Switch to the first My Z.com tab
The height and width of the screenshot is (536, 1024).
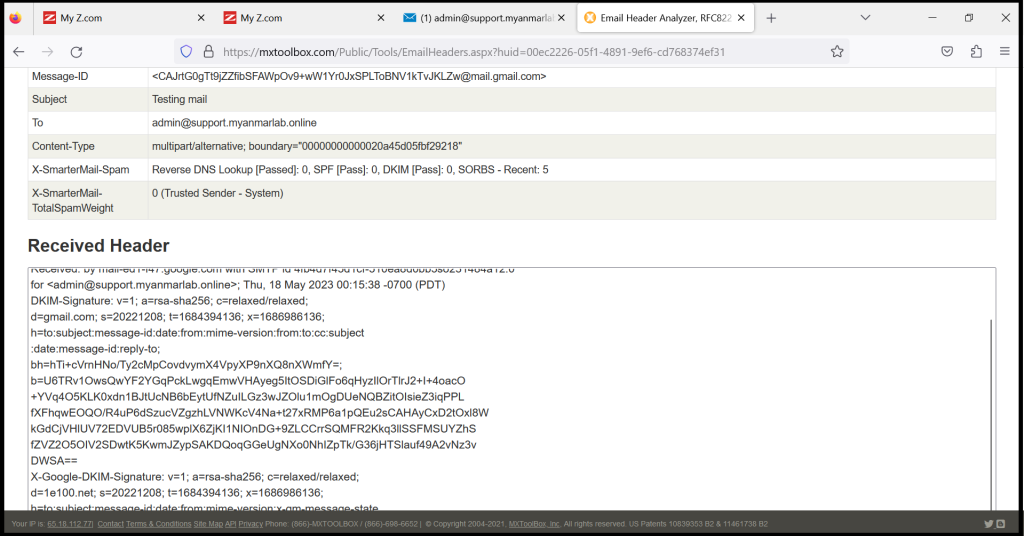119,18
